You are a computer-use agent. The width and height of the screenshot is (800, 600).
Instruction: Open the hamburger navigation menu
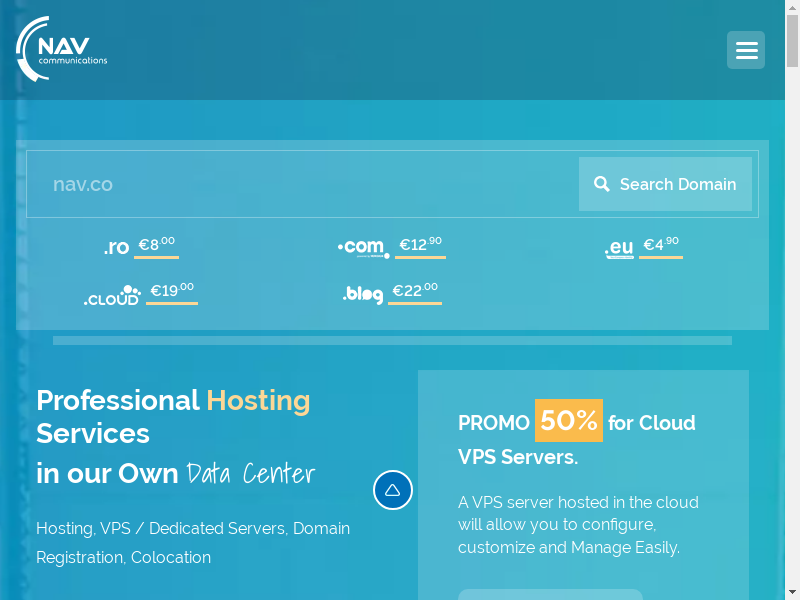(x=745, y=50)
